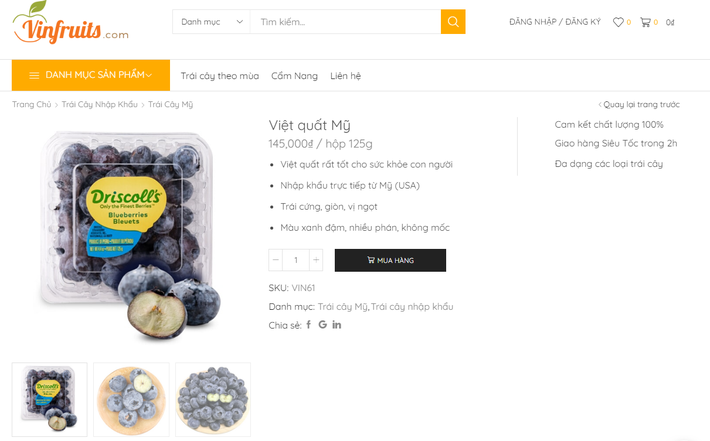Expand DANH MỤC SẢN PHẨM menu
The height and width of the screenshot is (441, 710).
91,75
